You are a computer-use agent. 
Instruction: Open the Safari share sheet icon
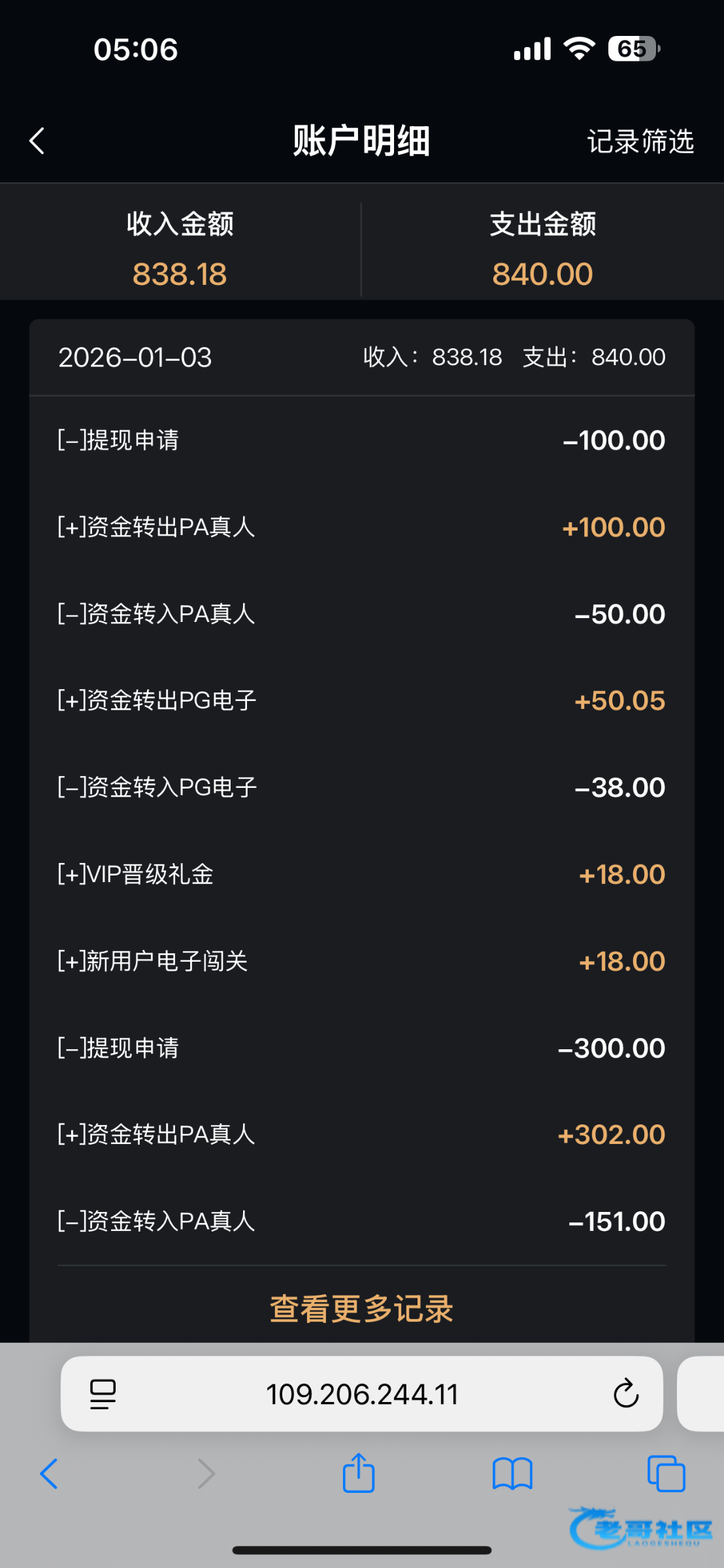click(359, 1473)
